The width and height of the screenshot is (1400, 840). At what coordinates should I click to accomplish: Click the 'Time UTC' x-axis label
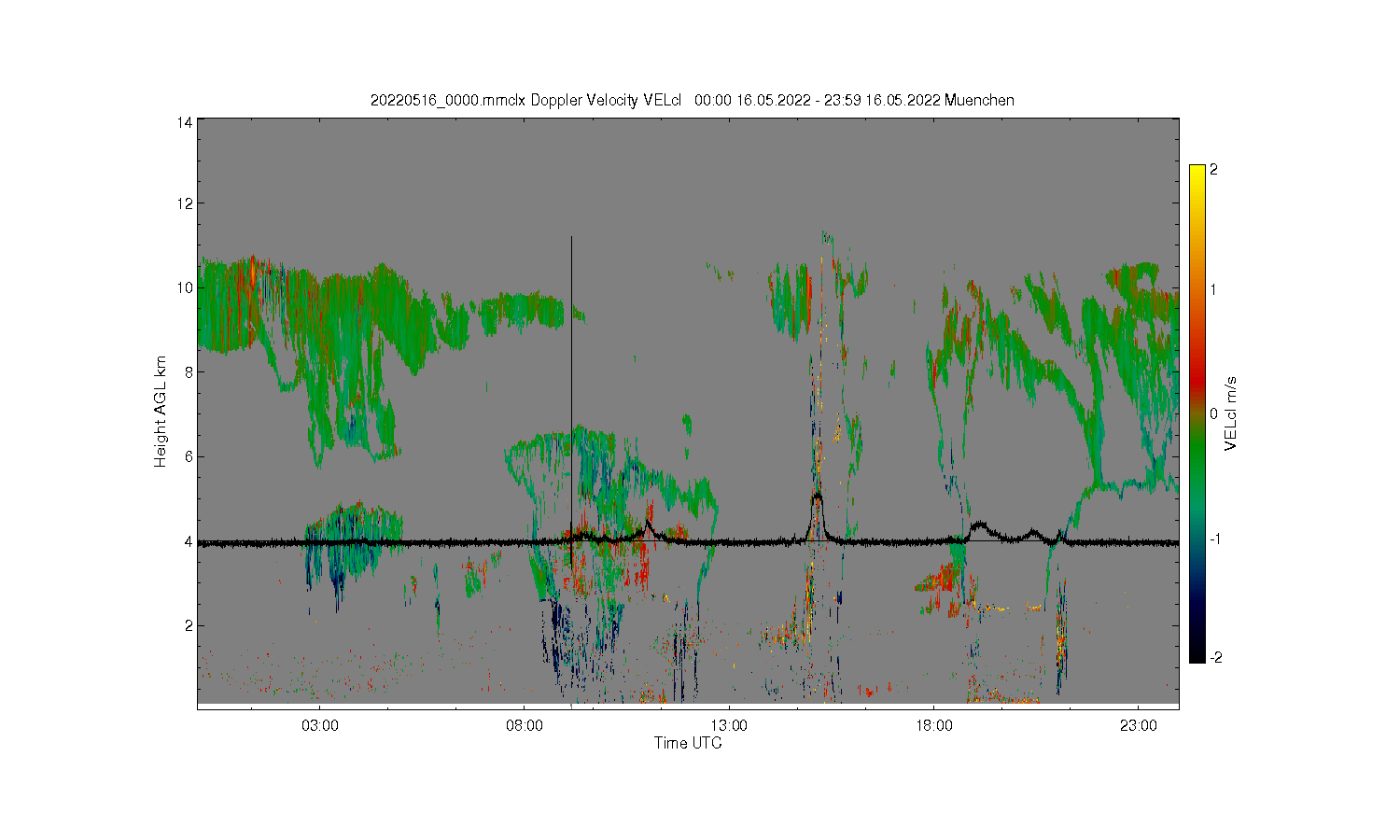click(x=688, y=744)
